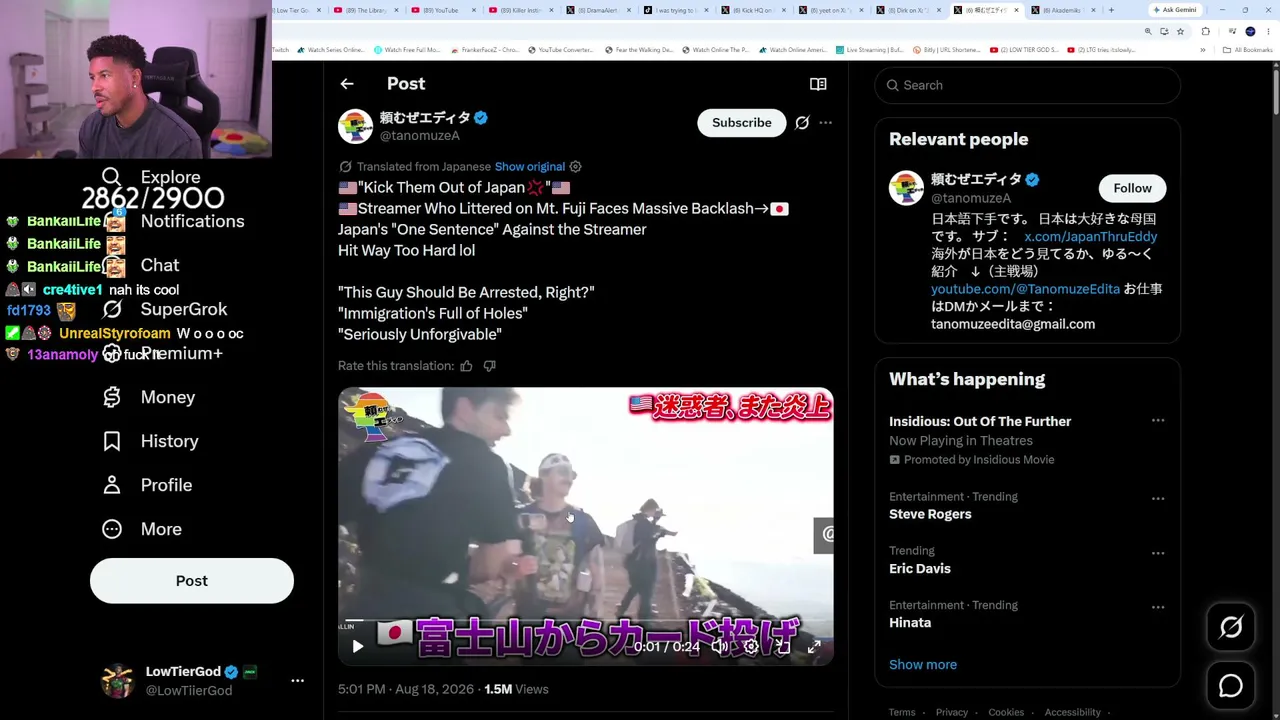Click the Grok icon beside Subscribe button
This screenshot has height=720, width=1280.
pyautogui.click(x=802, y=123)
